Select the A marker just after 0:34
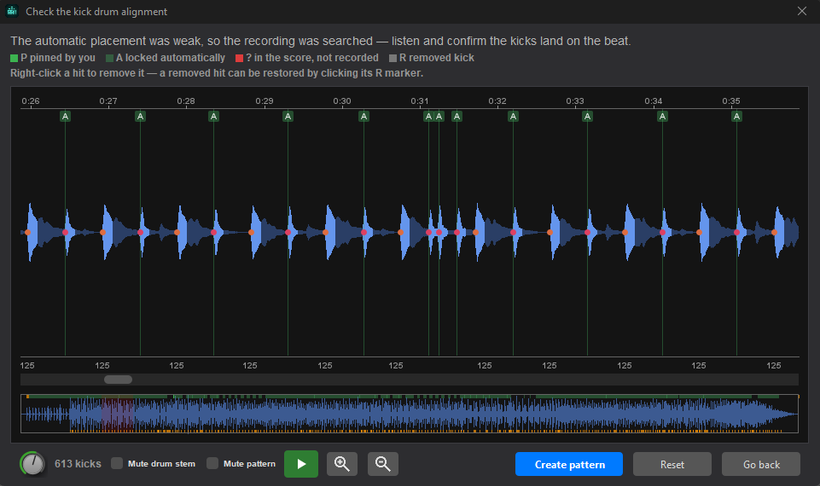This screenshot has width=820, height=486. (x=663, y=116)
